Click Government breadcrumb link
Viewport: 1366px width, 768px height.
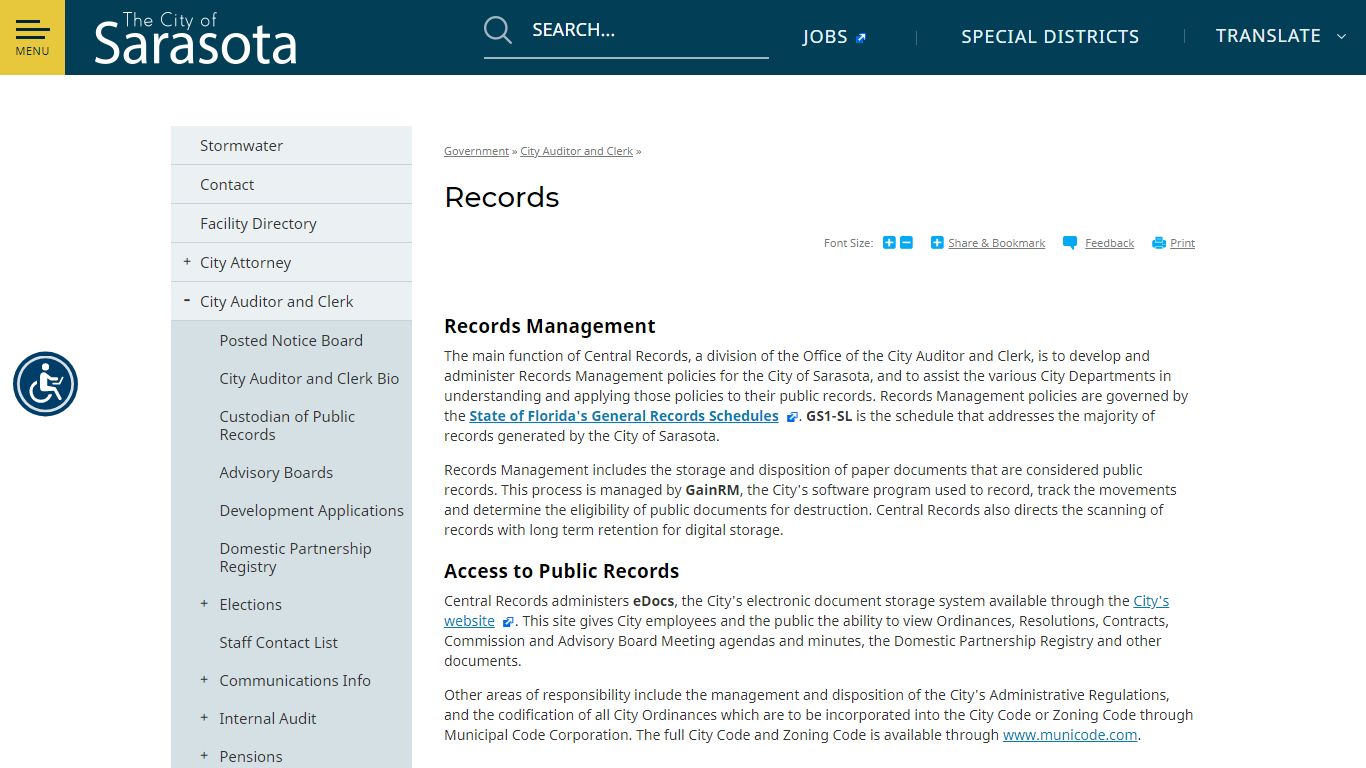476,151
